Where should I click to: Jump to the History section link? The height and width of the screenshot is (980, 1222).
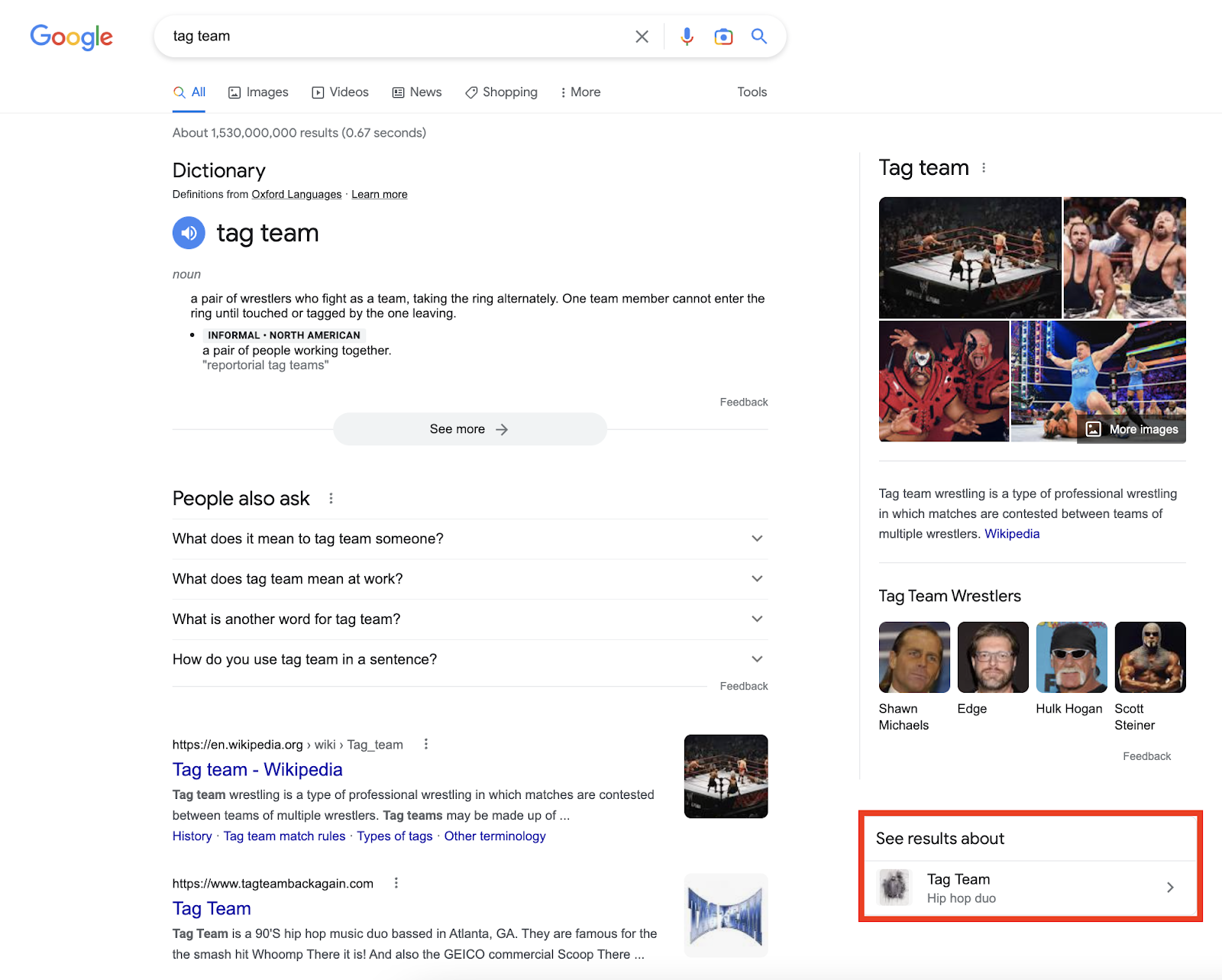(192, 836)
